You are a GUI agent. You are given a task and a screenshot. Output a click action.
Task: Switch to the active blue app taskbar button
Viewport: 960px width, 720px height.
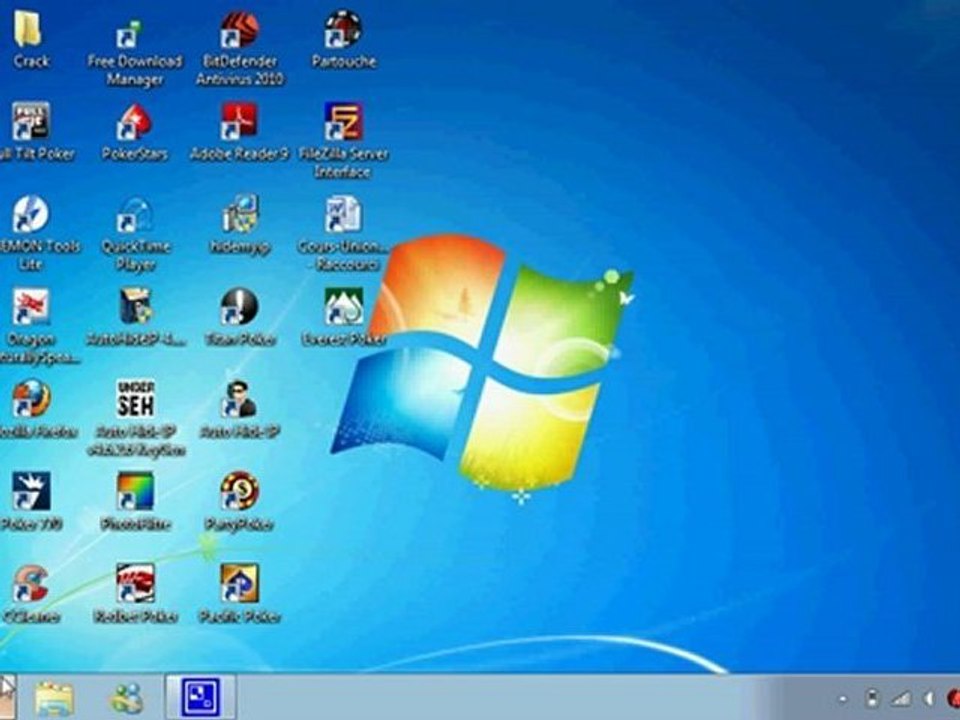tap(200, 697)
